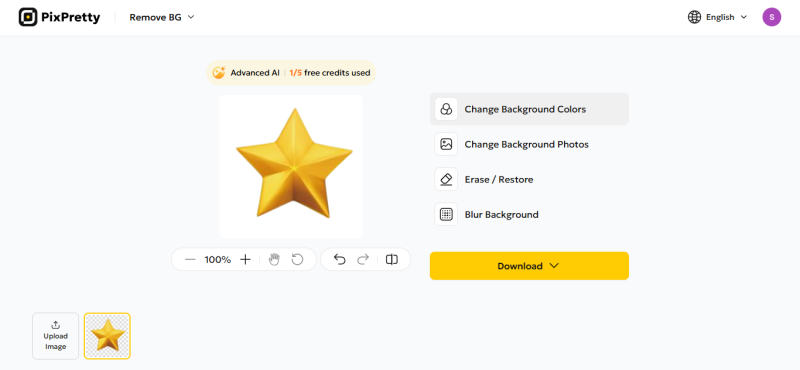Click the yellow Download button
The width and height of the screenshot is (800, 370).
coord(529,266)
